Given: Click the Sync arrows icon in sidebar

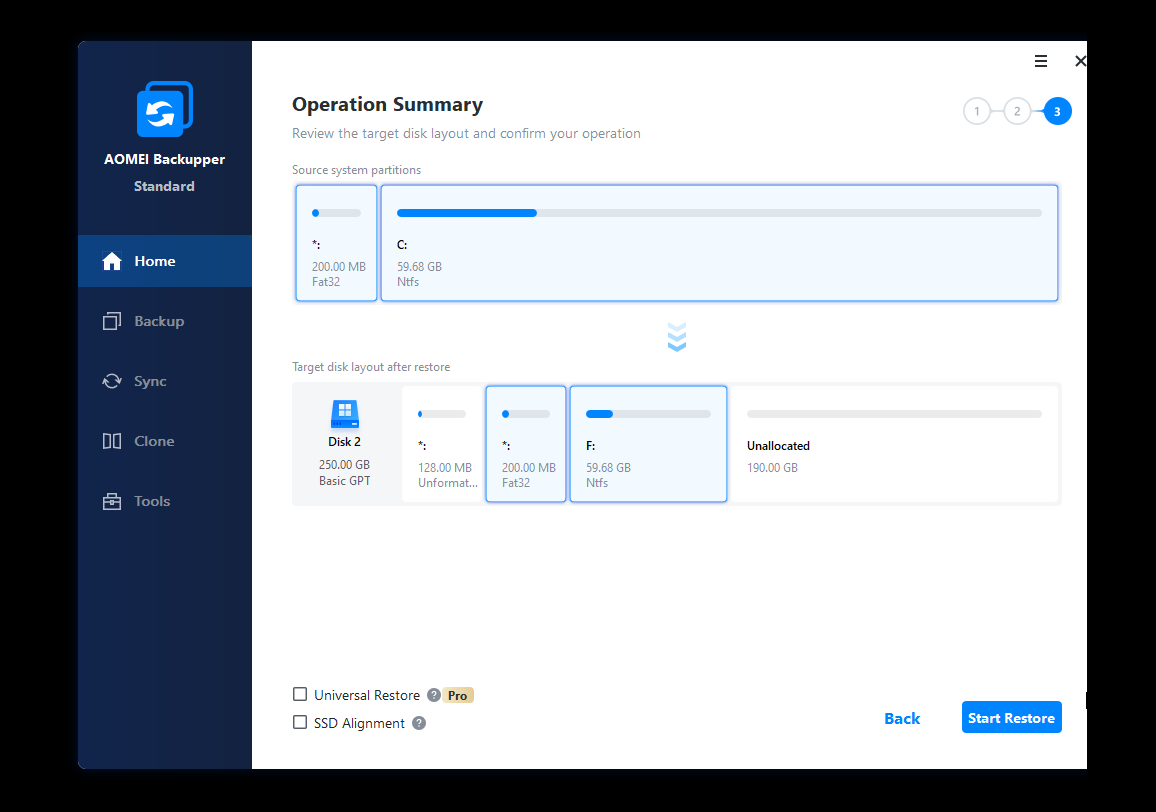Looking at the screenshot, I should click(112, 381).
